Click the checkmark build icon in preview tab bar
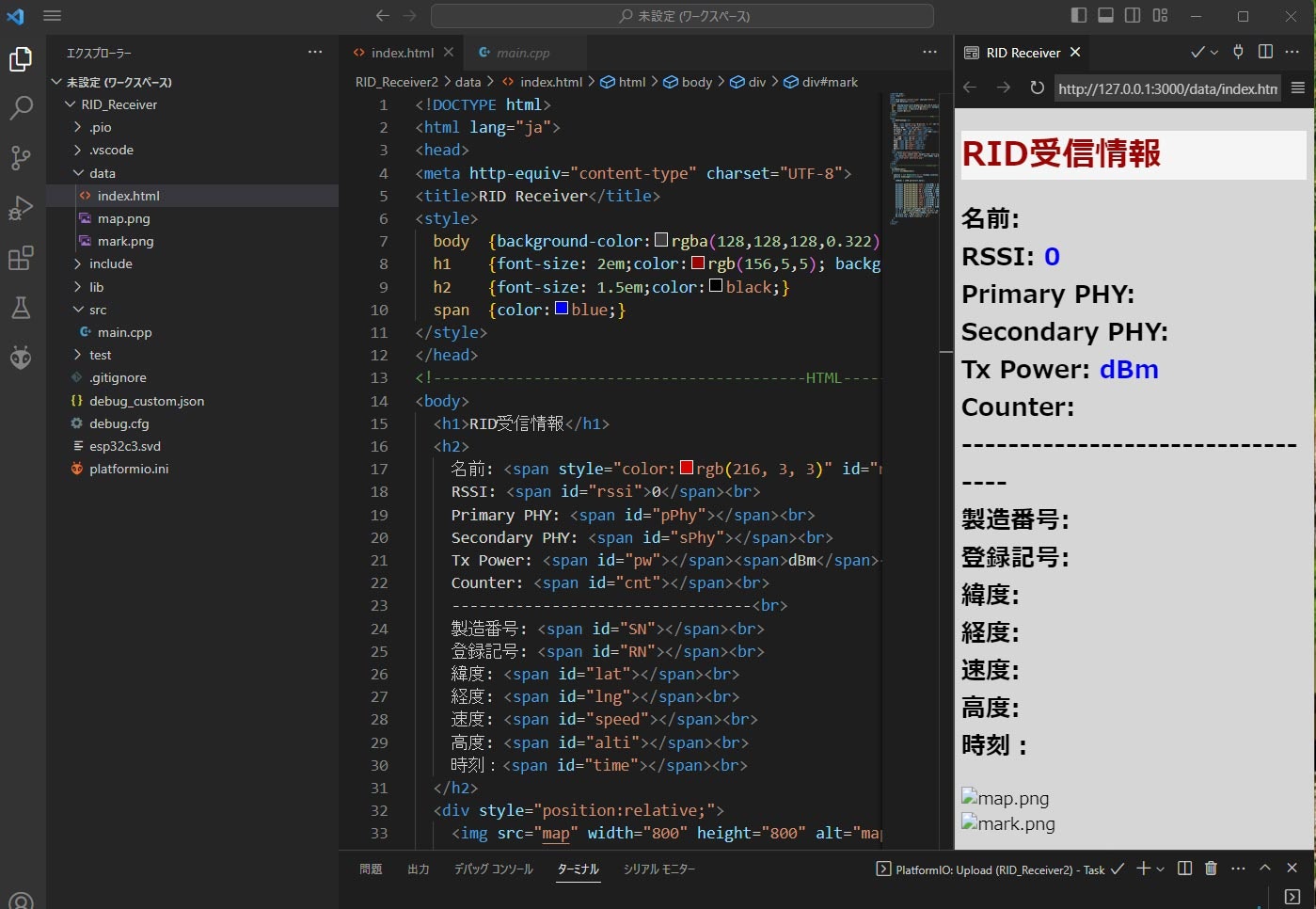Viewport: 1316px width, 909px height. click(1197, 52)
